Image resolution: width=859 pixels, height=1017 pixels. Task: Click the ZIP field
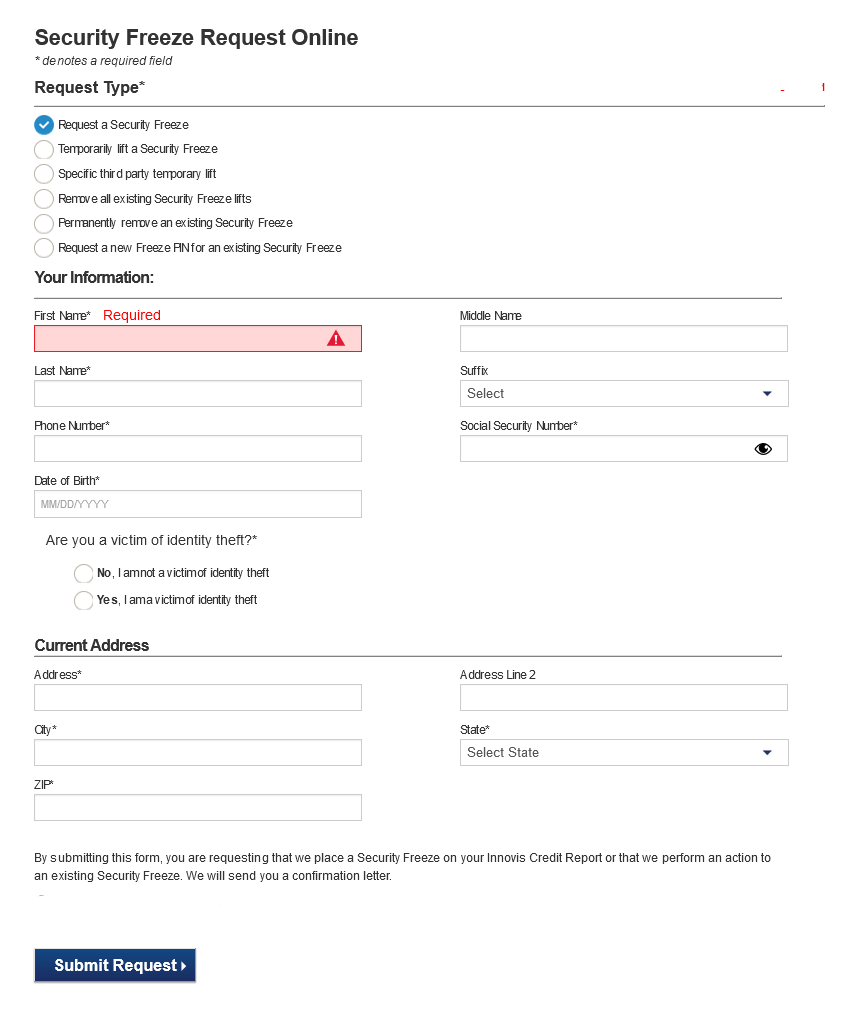(x=197, y=807)
